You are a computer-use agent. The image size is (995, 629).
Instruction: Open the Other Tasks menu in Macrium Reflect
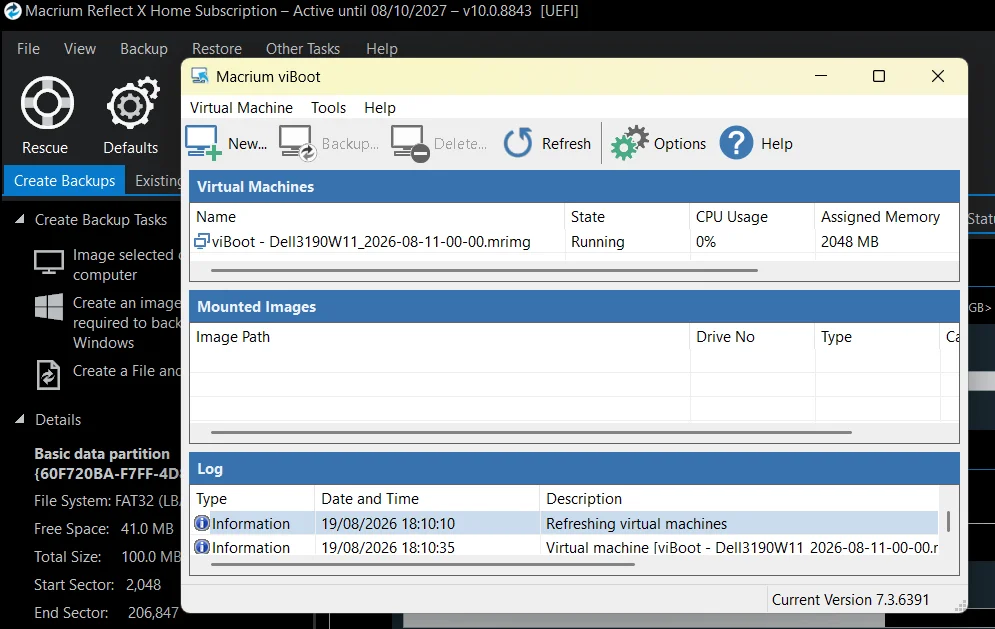pos(303,48)
